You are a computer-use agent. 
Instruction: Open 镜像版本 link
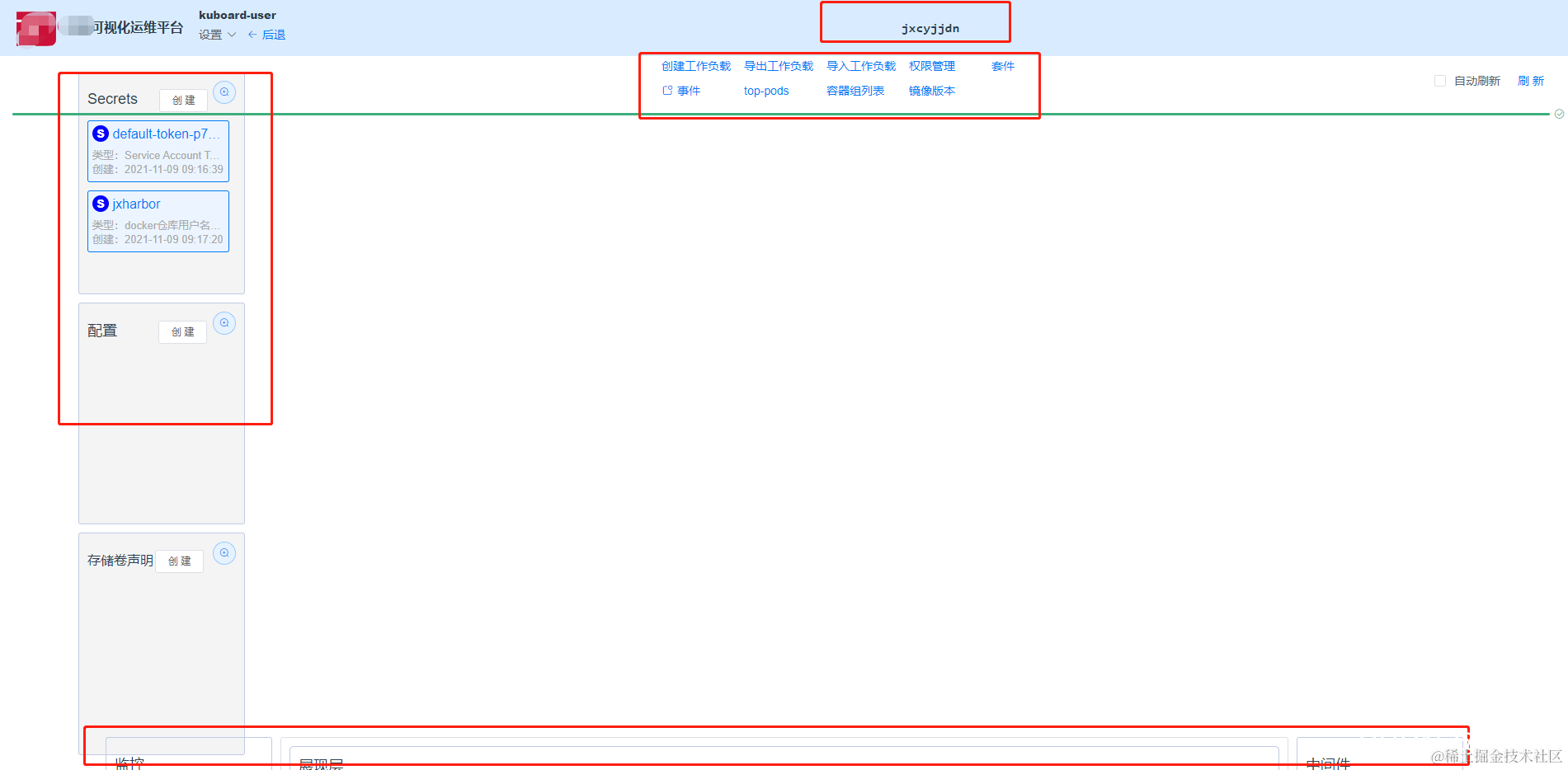coord(932,91)
